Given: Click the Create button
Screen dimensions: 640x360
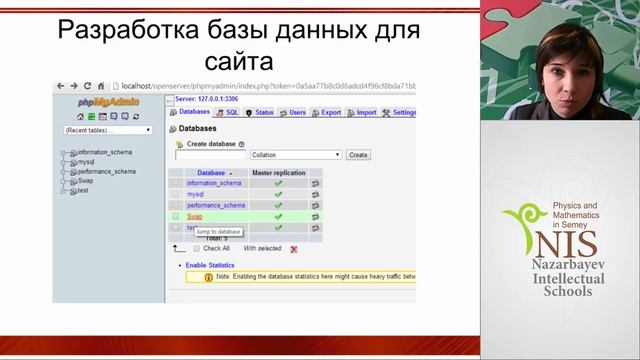Looking at the screenshot, I should pos(358,155).
